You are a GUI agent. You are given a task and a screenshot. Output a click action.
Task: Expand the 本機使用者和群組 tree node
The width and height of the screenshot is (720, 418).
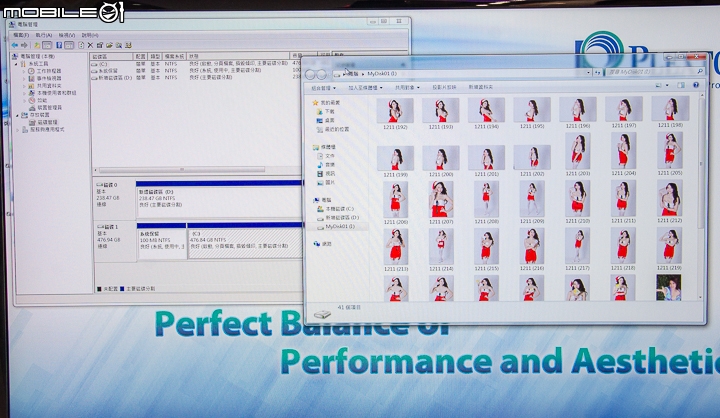coord(24,93)
